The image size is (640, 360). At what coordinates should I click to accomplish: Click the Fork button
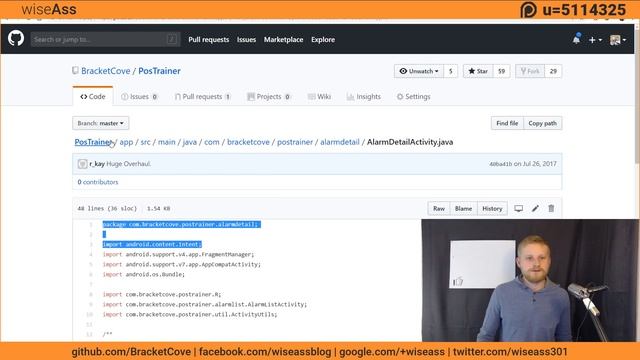pos(530,71)
